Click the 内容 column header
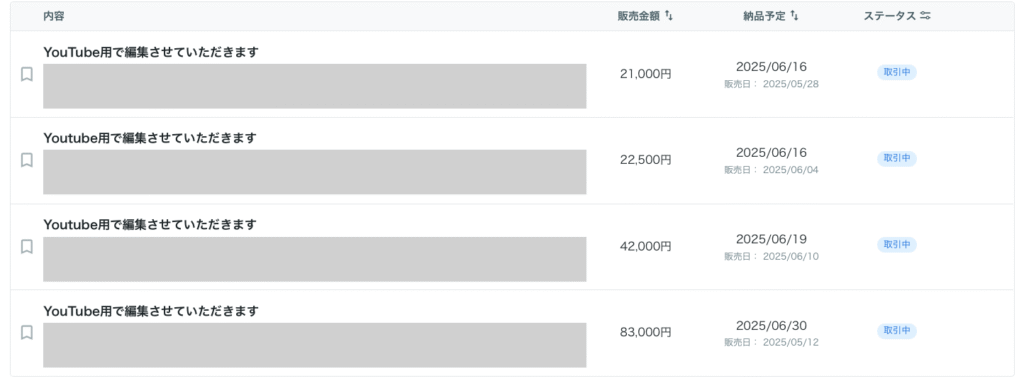Screen dimensions: 1024x381 coord(54,16)
